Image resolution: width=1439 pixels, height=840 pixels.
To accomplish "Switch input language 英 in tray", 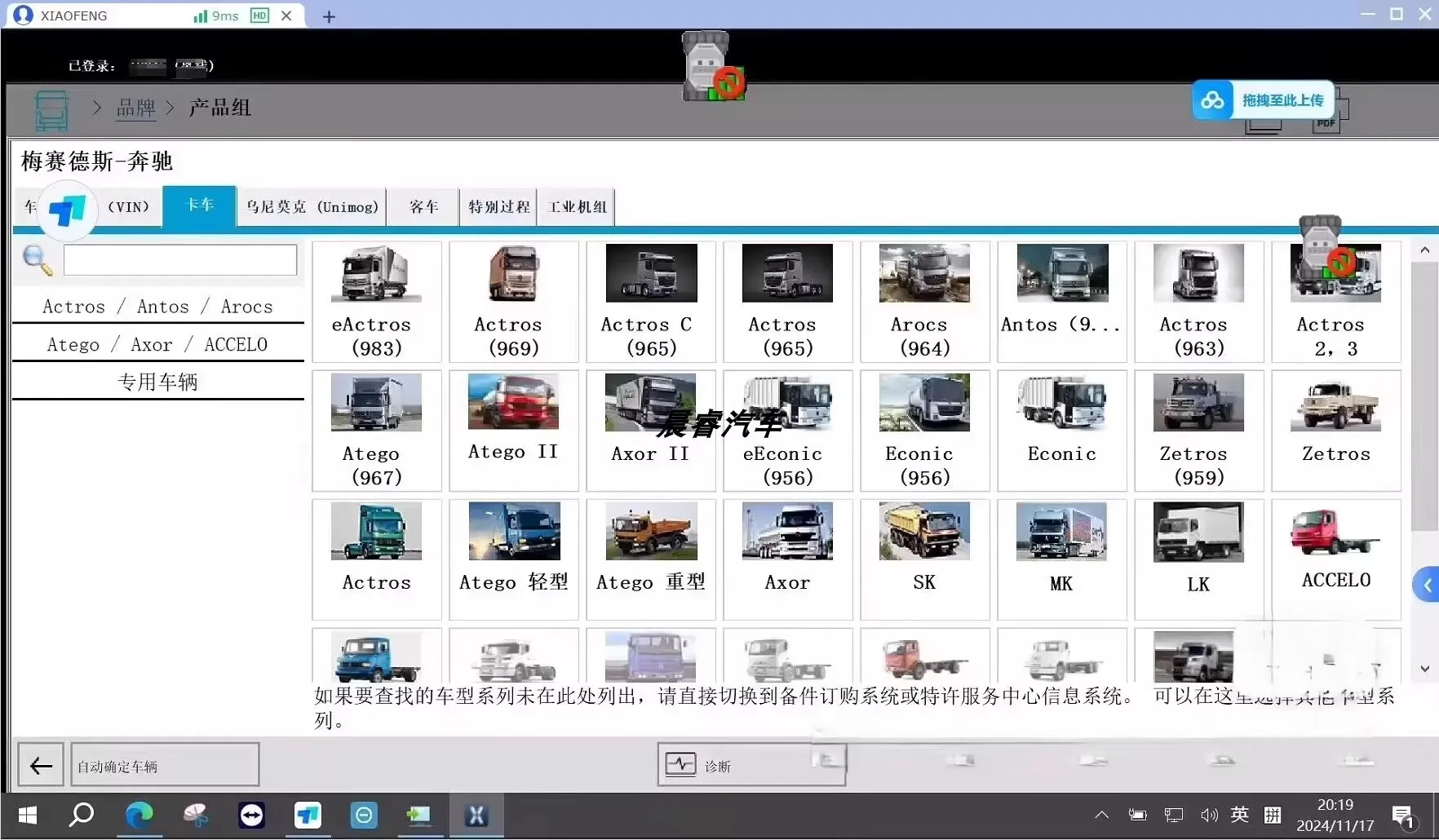I will click(x=1239, y=815).
